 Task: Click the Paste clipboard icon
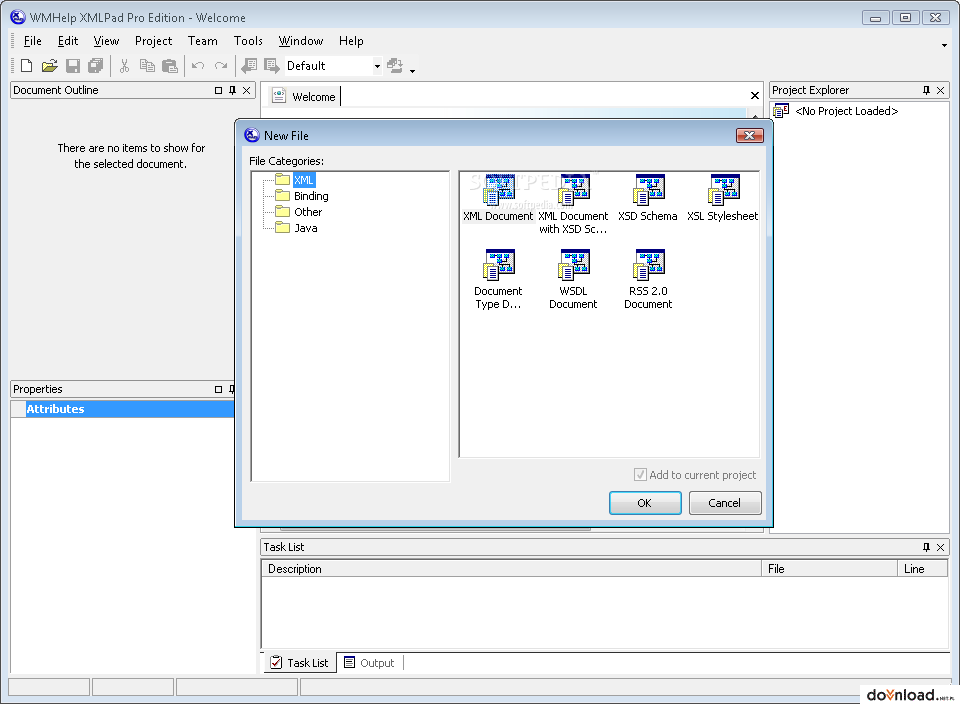[170, 66]
